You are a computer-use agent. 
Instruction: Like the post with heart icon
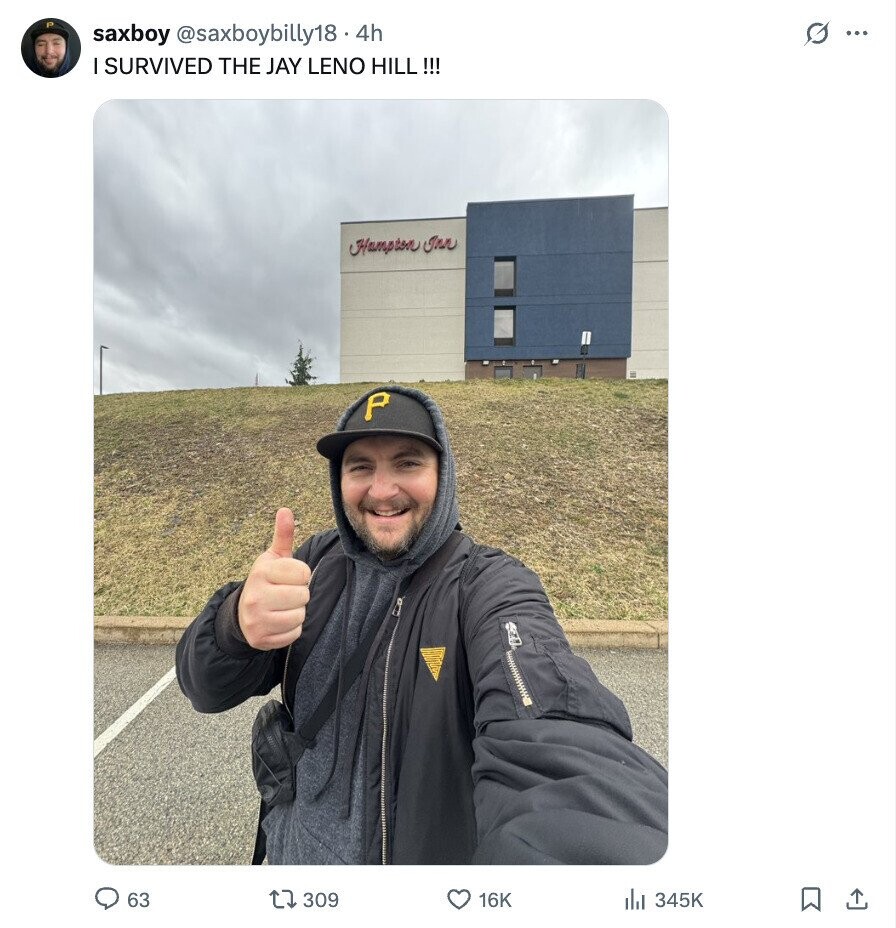click(x=459, y=899)
